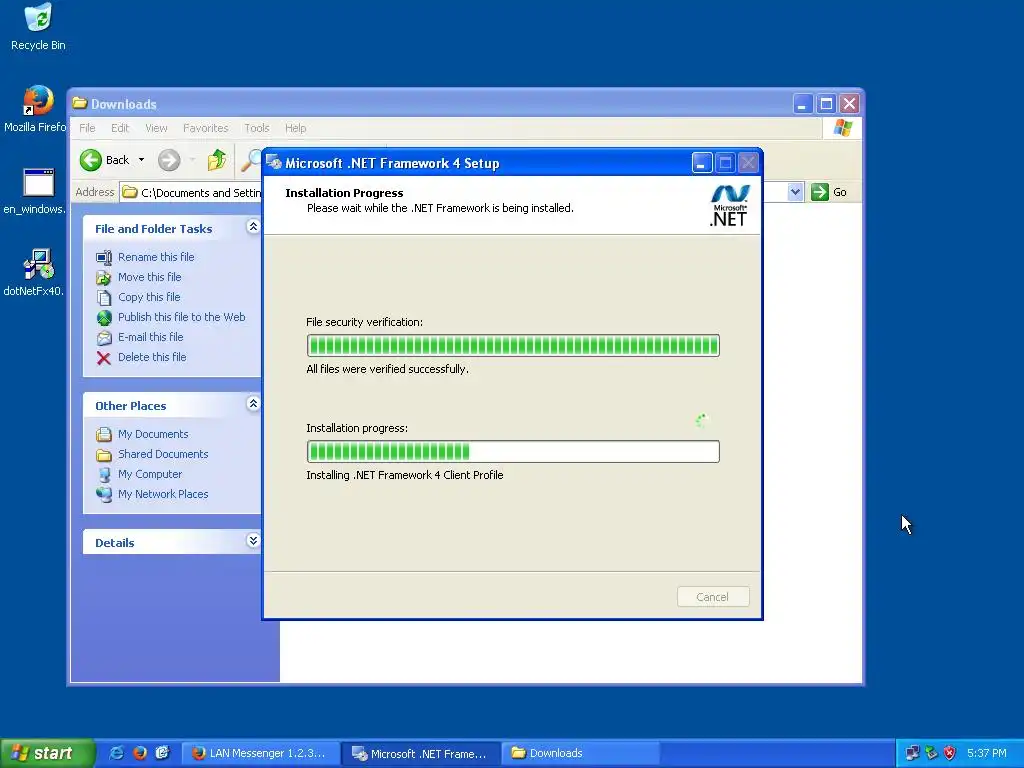Launch Mozilla Firefox from desktop shortcut
The image size is (1024, 768).
38,108
